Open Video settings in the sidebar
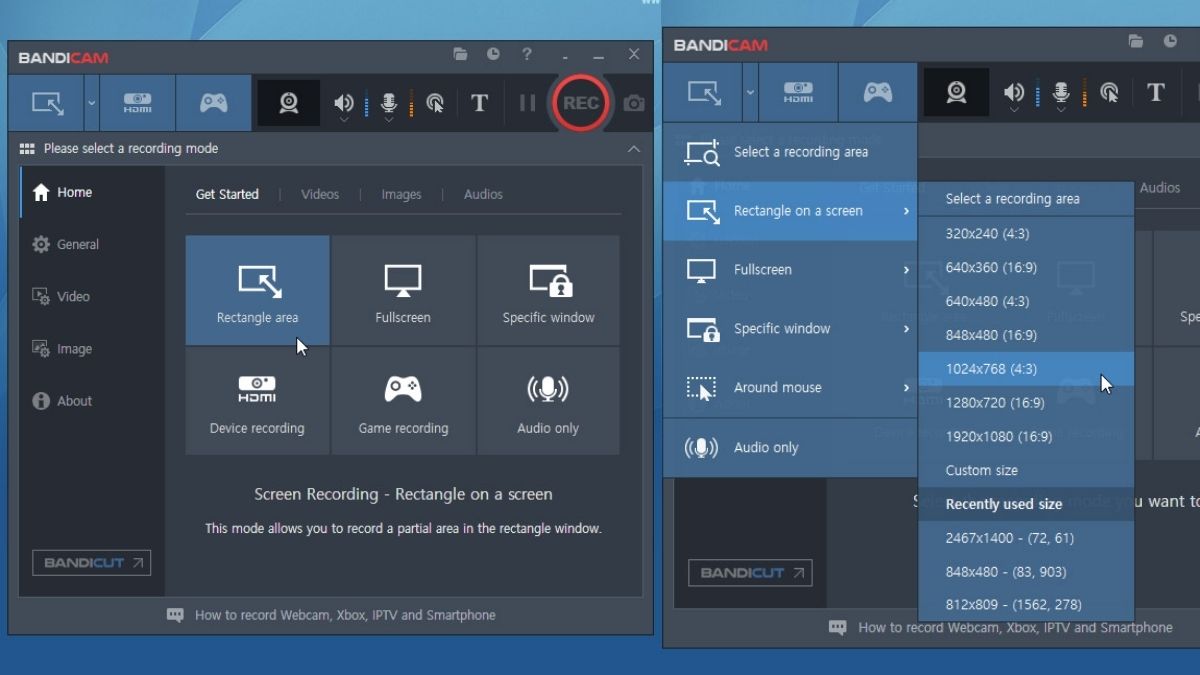This screenshot has width=1200, height=675. pos(92,297)
